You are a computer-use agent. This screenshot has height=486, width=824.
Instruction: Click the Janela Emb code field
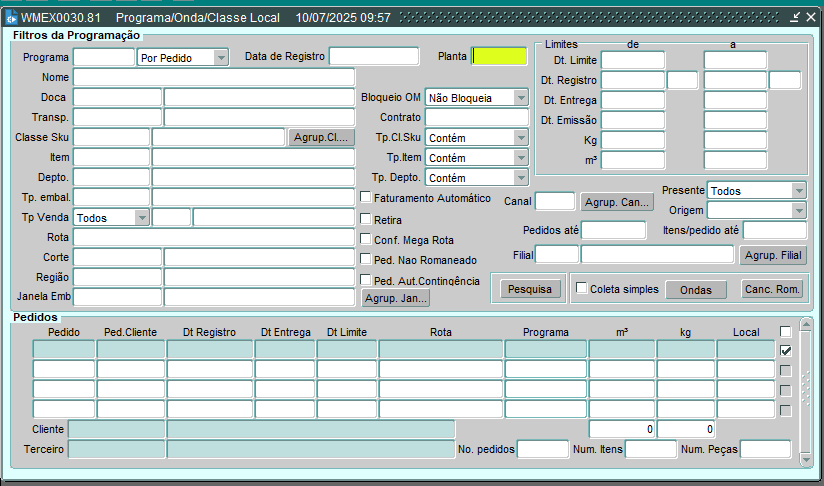[118, 297]
